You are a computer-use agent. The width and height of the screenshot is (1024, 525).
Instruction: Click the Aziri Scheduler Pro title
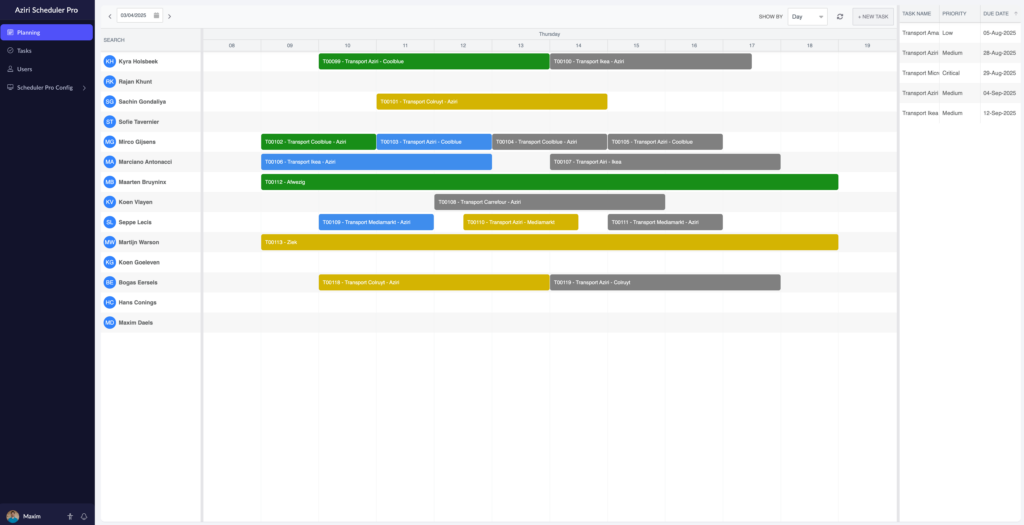46,10
